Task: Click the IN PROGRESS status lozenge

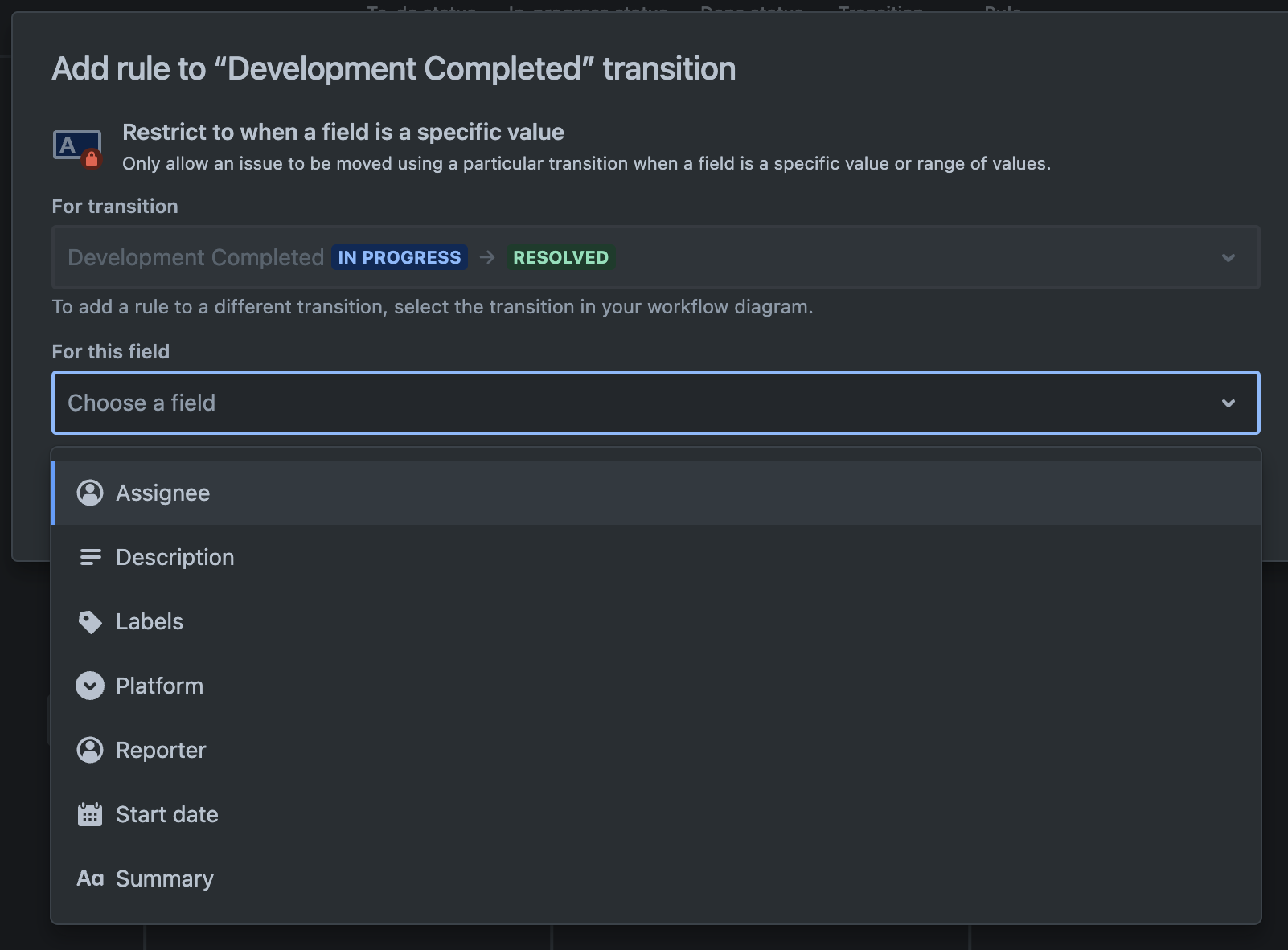Action: pyautogui.click(x=400, y=257)
